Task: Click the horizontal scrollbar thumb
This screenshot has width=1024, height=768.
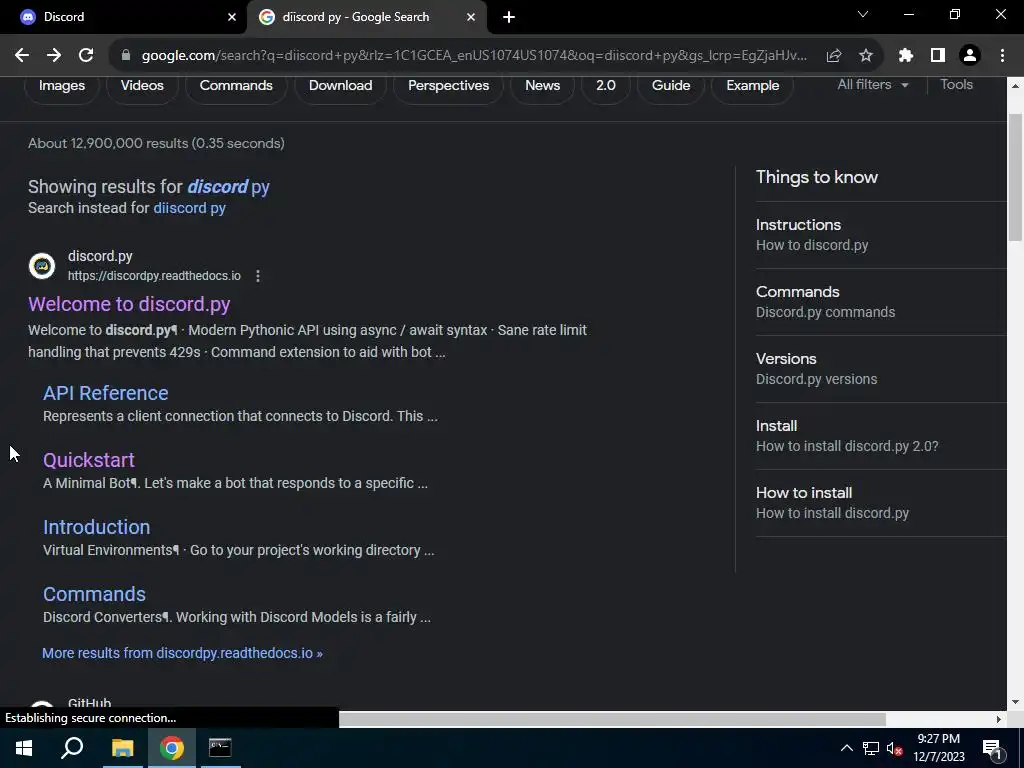Action: pyautogui.click(x=612, y=719)
